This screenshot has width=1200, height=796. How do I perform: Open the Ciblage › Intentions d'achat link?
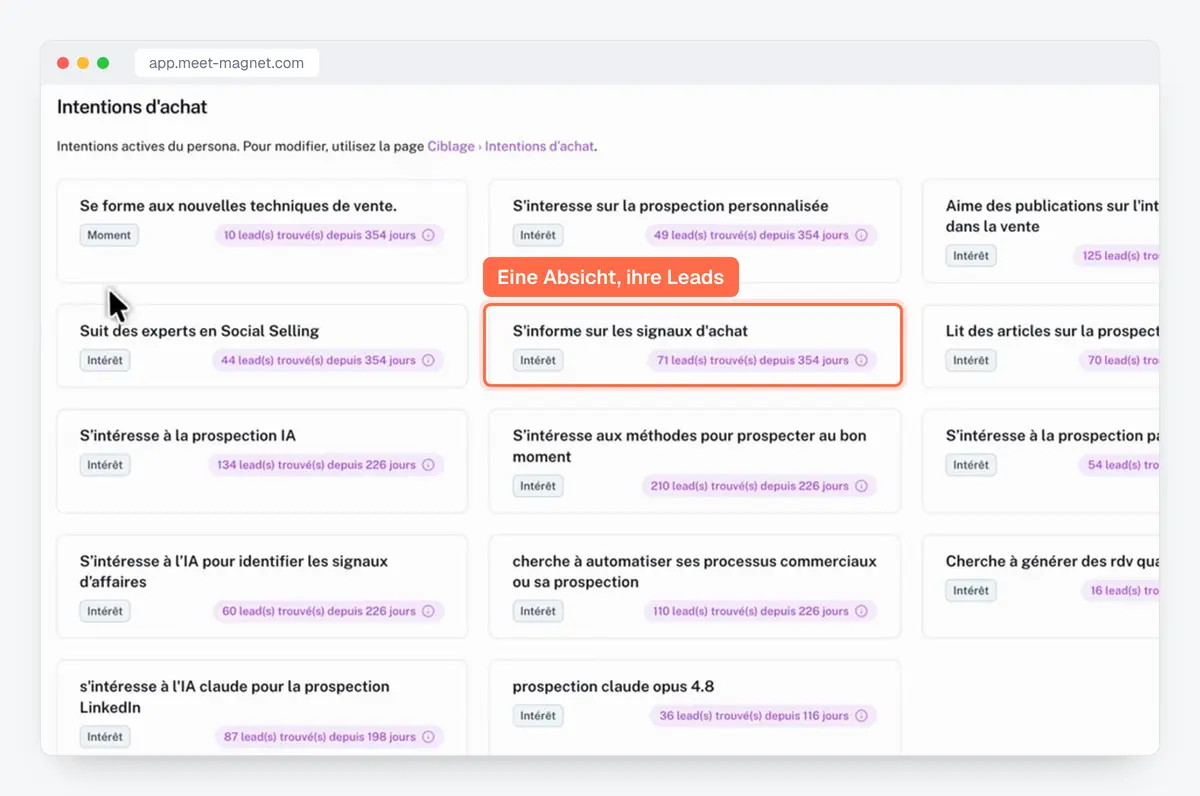(511, 146)
